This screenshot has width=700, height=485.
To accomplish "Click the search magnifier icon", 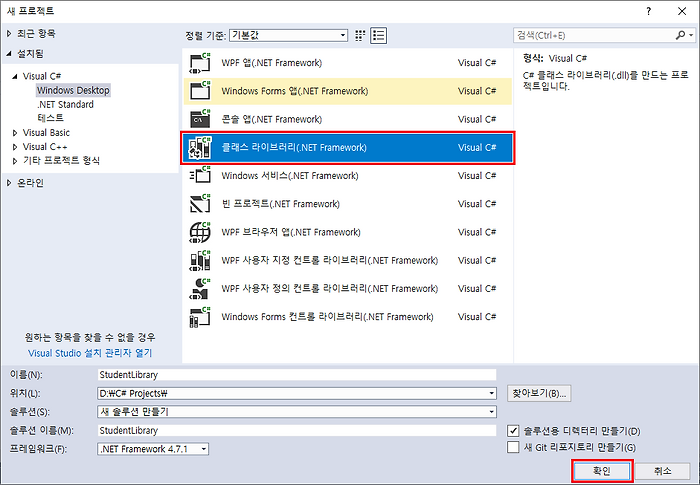I will pyautogui.click(x=680, y=35).
